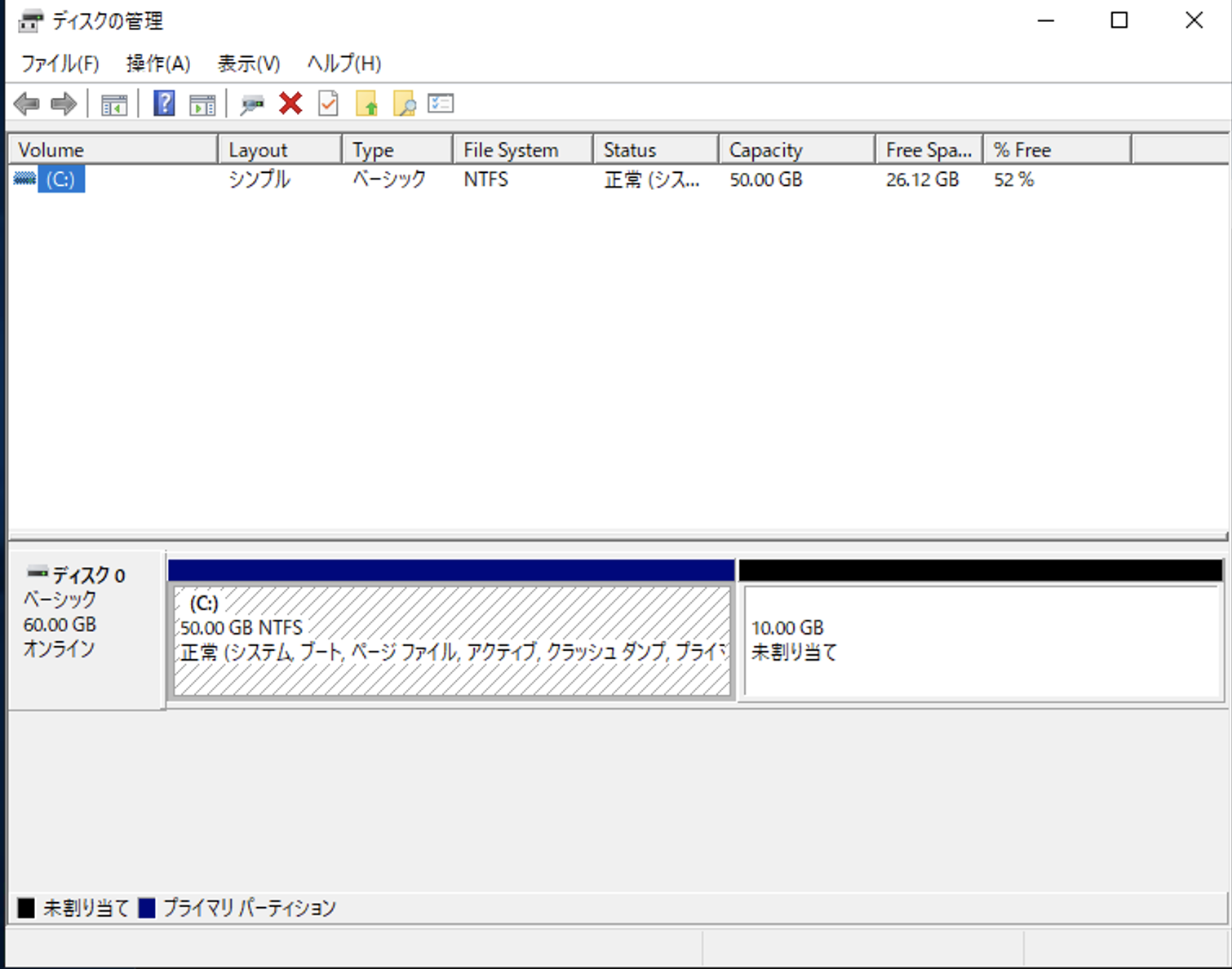
Task: Open the ファイル menu
Action: pyautogui.click(x=58, y=64)
